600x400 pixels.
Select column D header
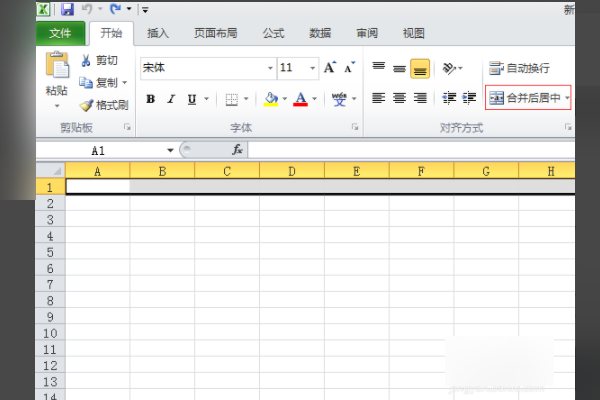coord(292,171)
